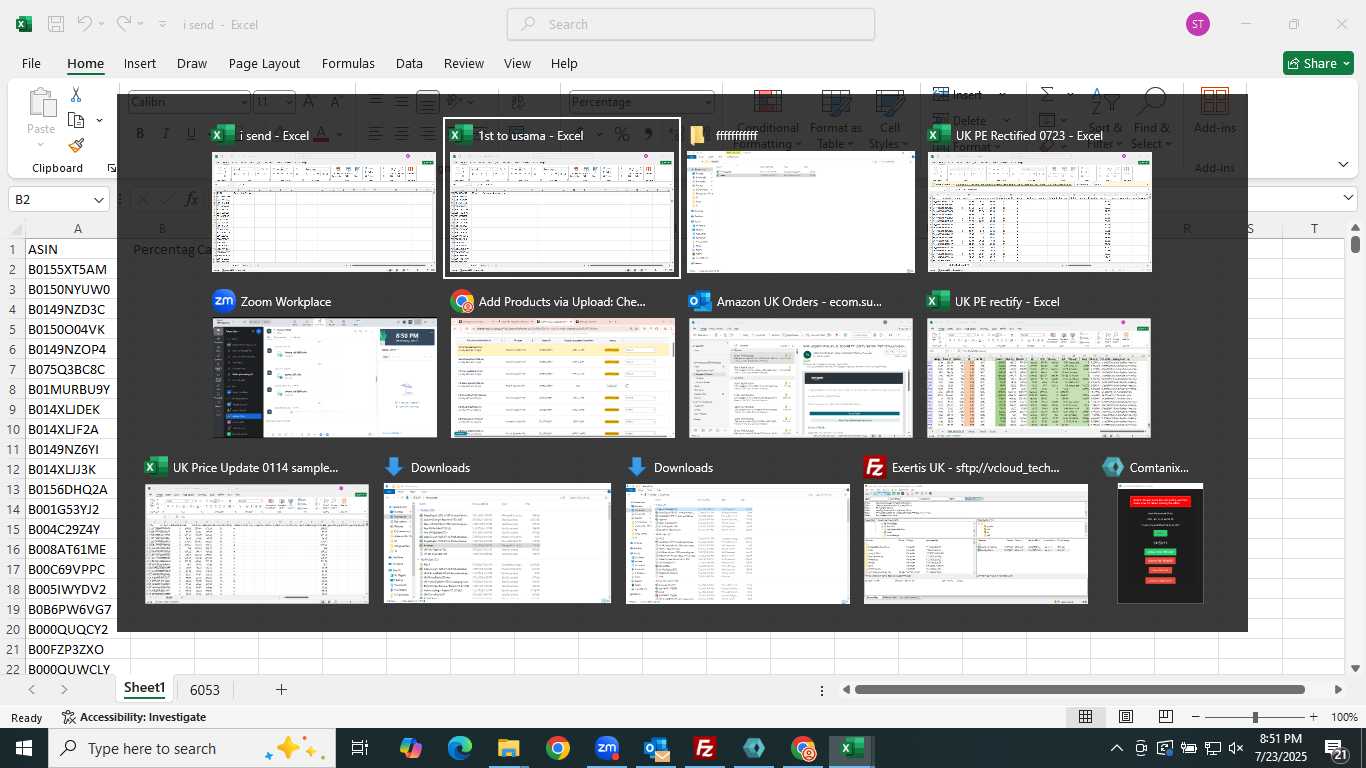
Task: Open the 'UK PE Rectified 0723 - Excel' thumbnail
Action: point(1040,198)
